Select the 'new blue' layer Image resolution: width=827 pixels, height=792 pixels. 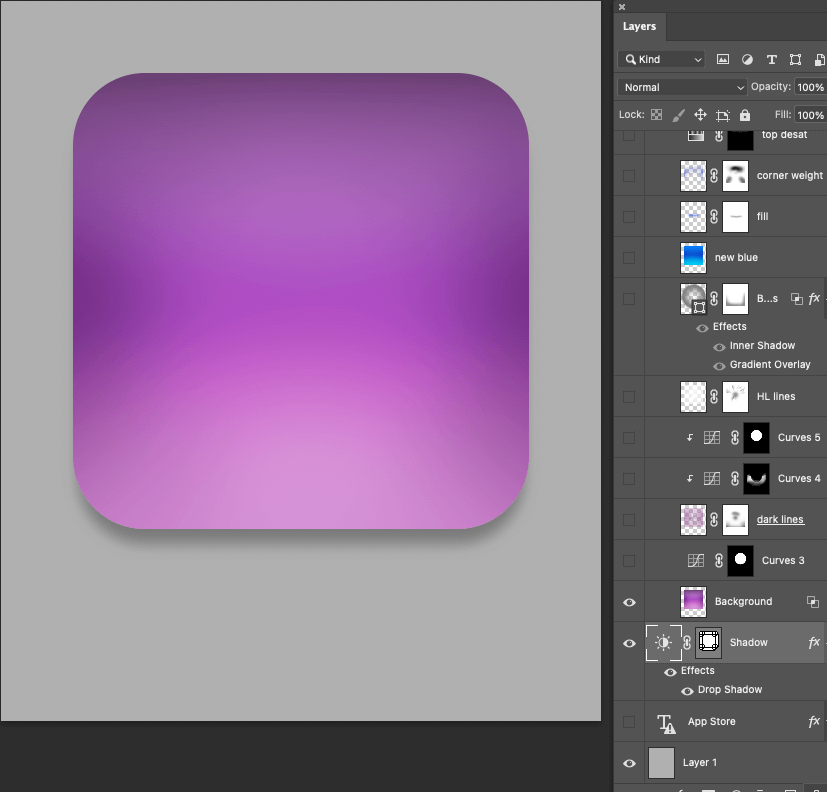(x=736, y=258)
